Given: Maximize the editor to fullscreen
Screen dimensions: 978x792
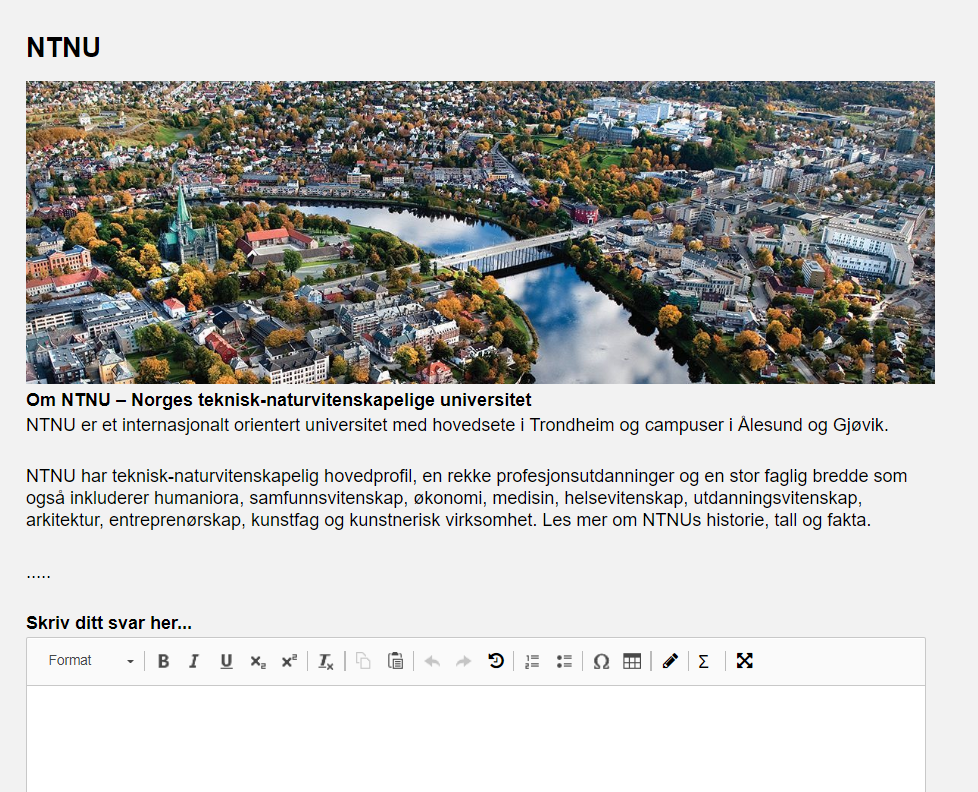Looking at the screenshot, I should tap(744, 661).
